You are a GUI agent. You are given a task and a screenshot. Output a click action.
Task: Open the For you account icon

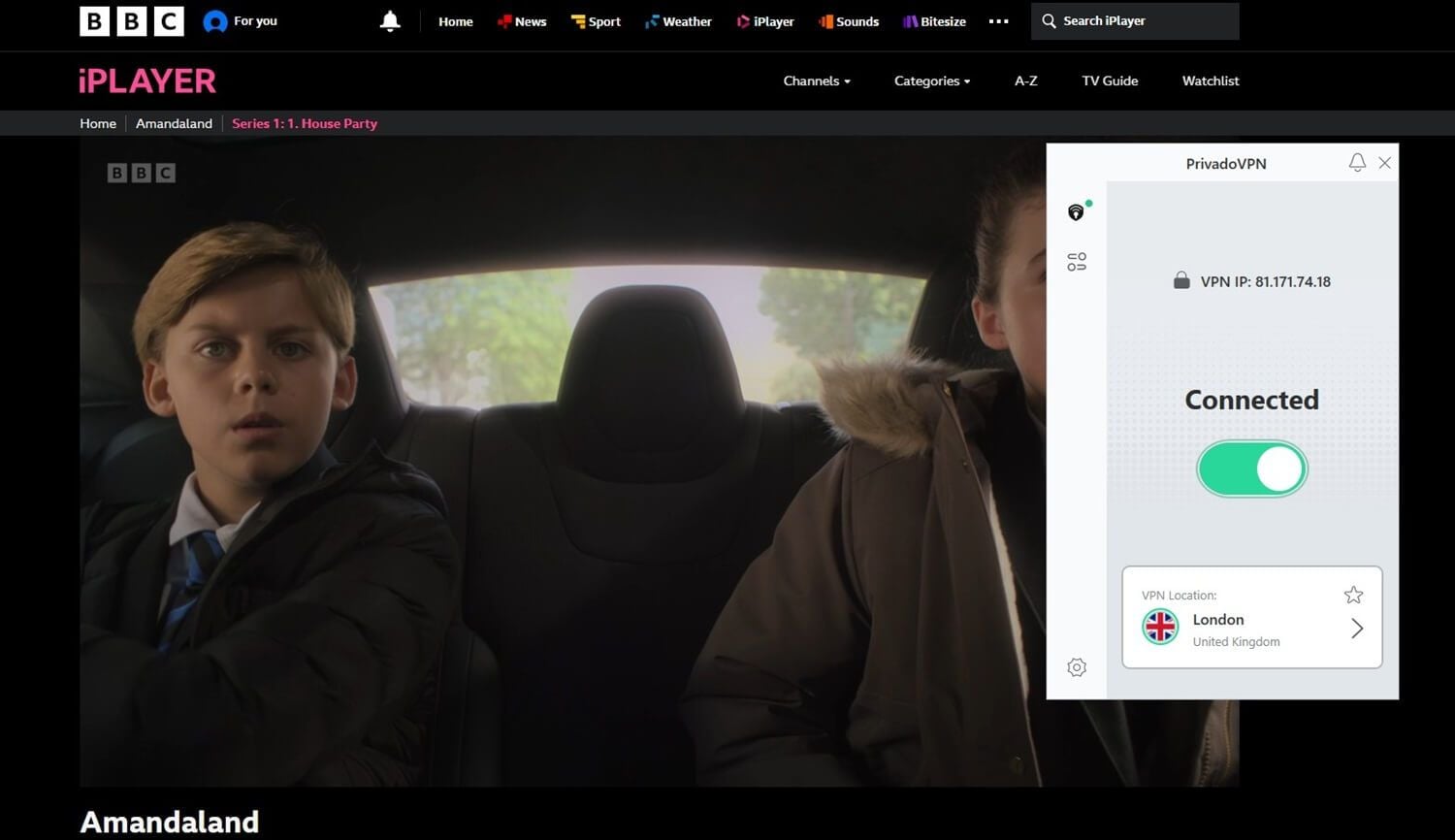[214, 21]
